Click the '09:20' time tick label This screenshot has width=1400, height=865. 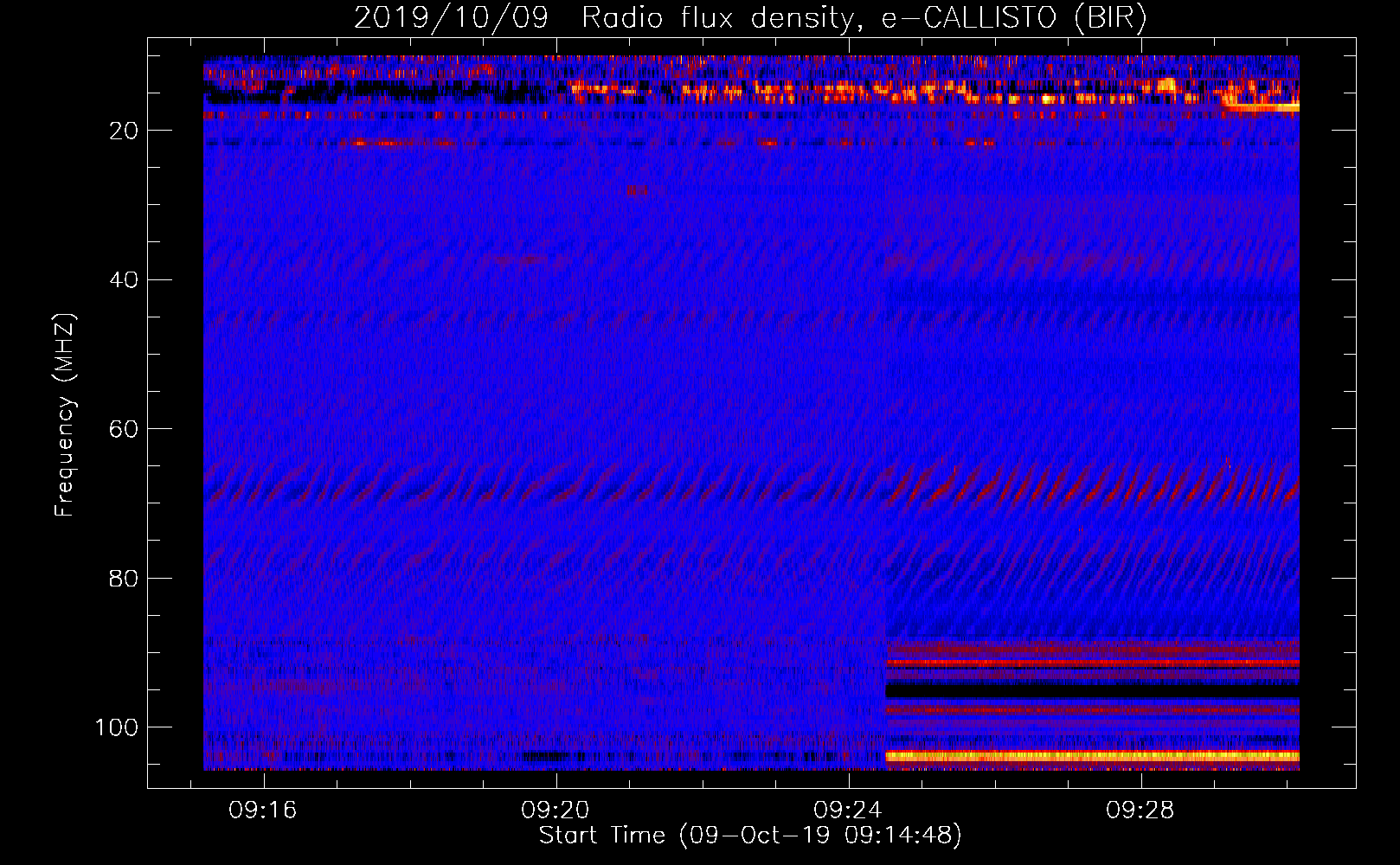(x=555, y=810)
